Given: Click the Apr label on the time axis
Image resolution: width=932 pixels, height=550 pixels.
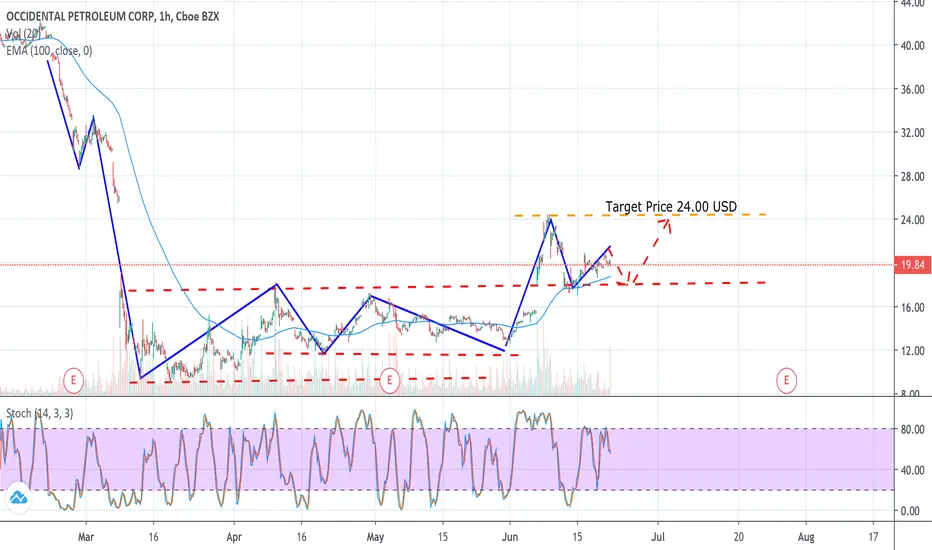Looking at the screenshot, I should point(234,537).
